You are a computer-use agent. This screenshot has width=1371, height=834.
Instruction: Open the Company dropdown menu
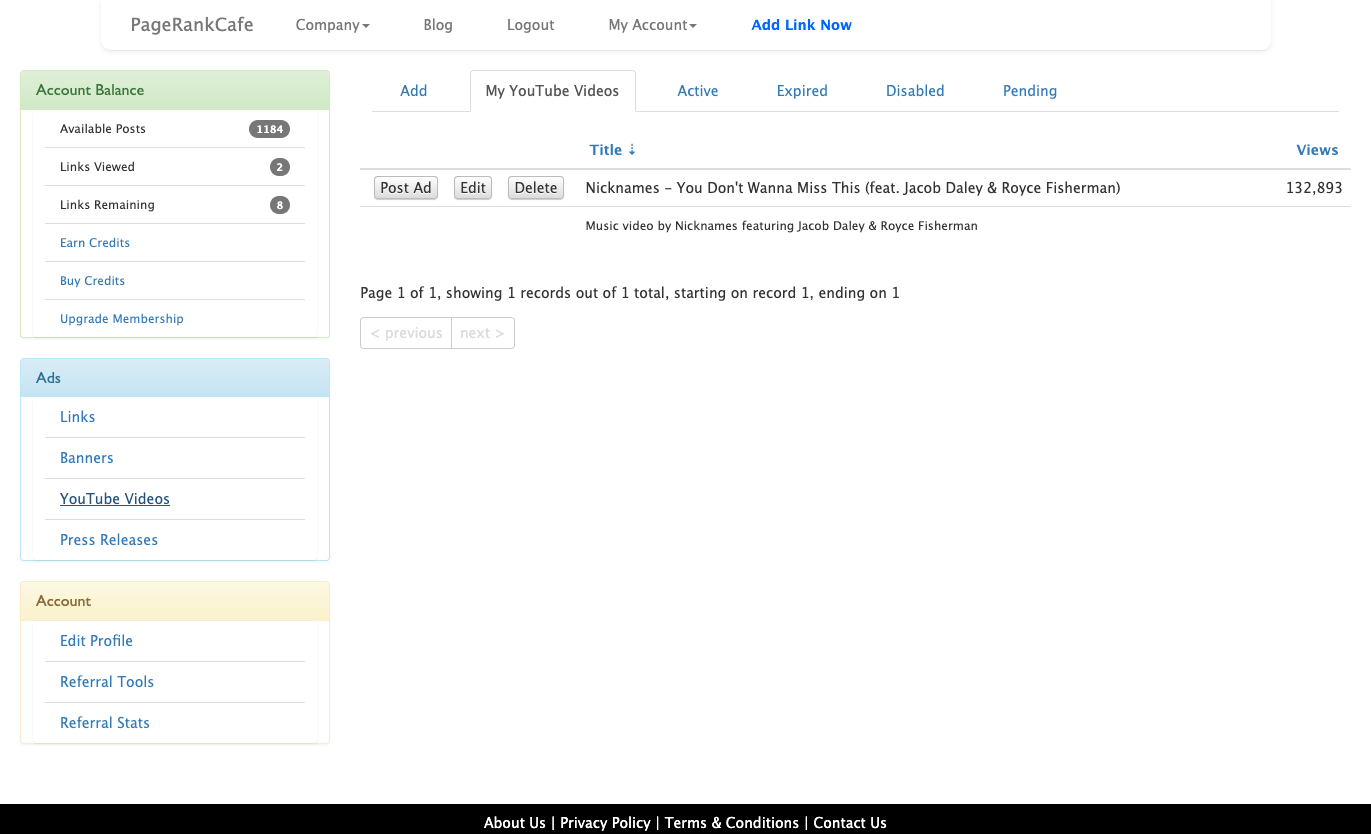click(332, 25)
